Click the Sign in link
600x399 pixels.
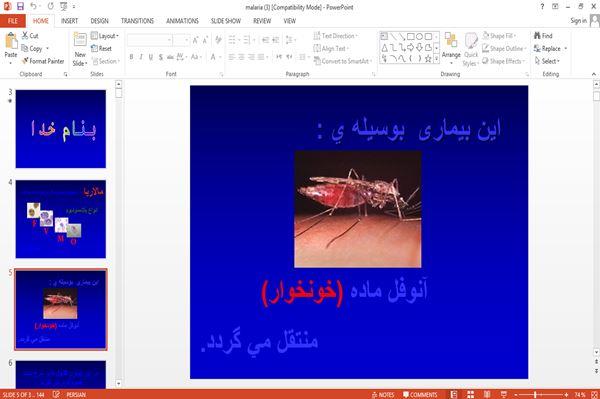click(578, 21)
